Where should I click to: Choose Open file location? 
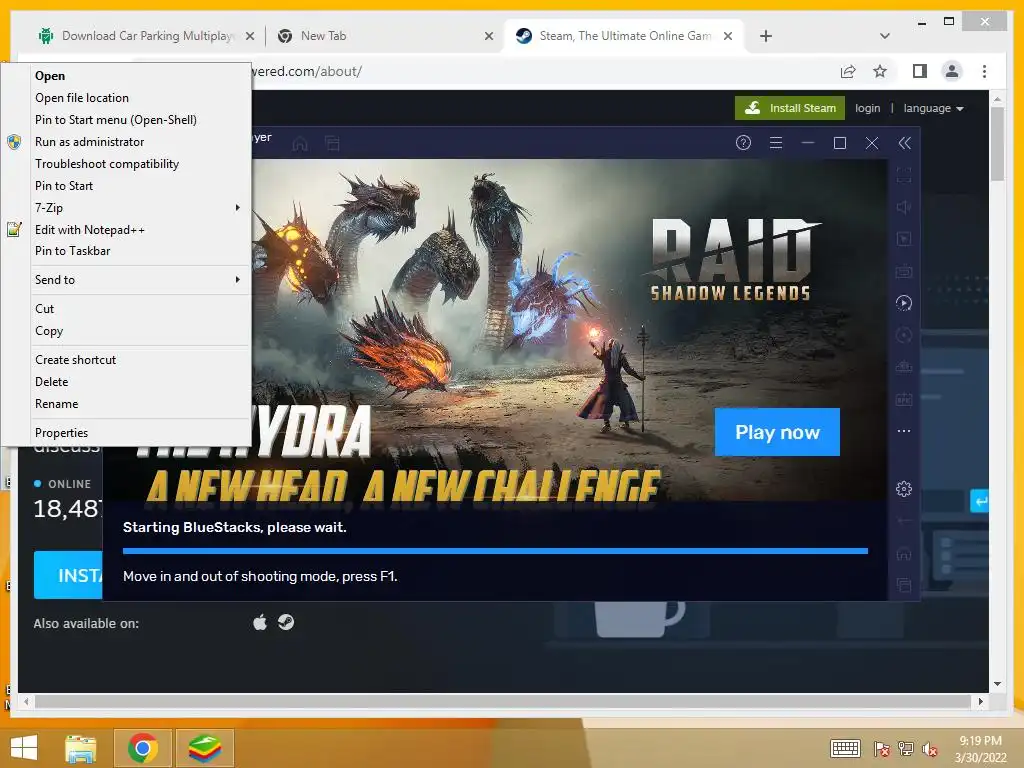point(140,98)
